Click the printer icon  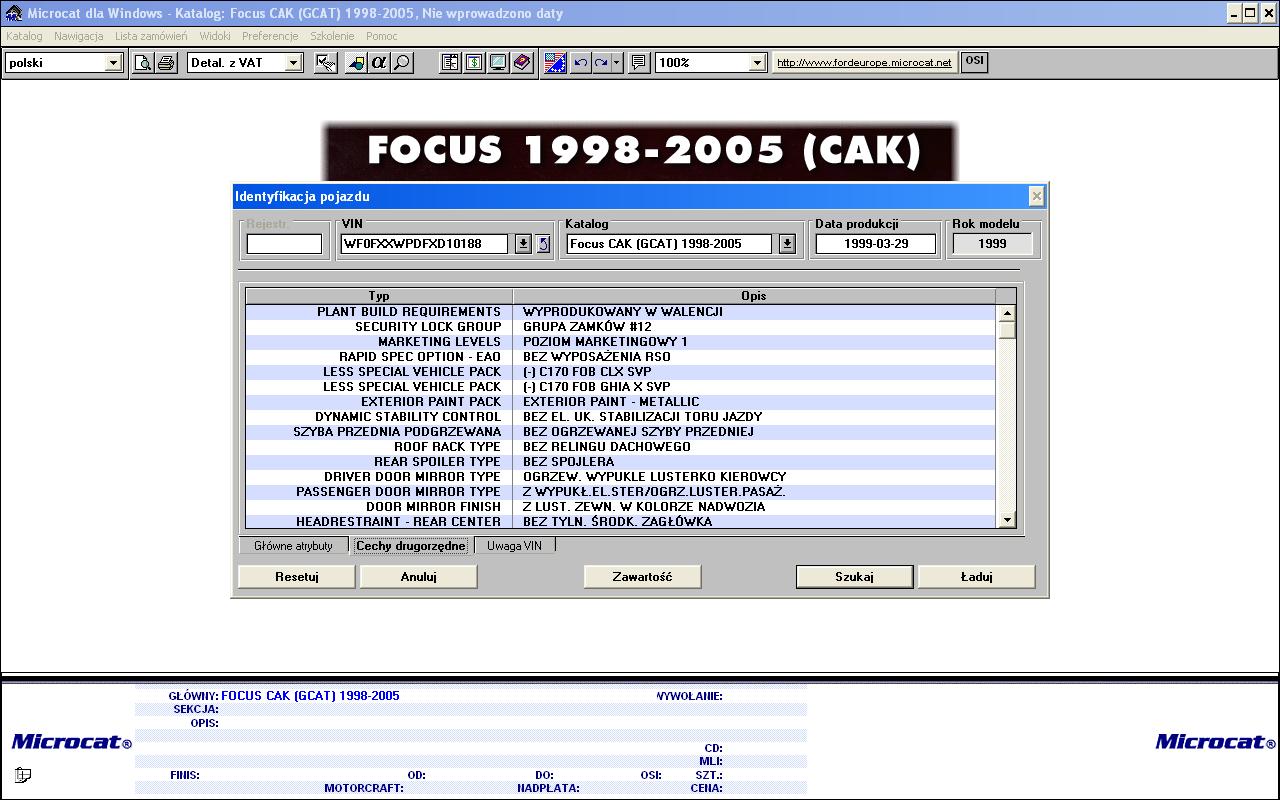click(165, 63)
